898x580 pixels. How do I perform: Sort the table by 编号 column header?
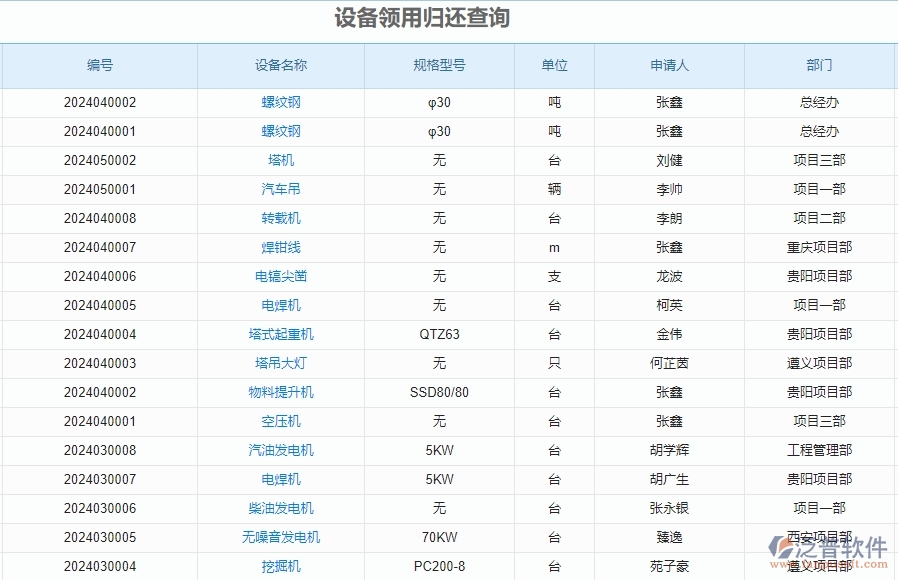tap(98, 65)
